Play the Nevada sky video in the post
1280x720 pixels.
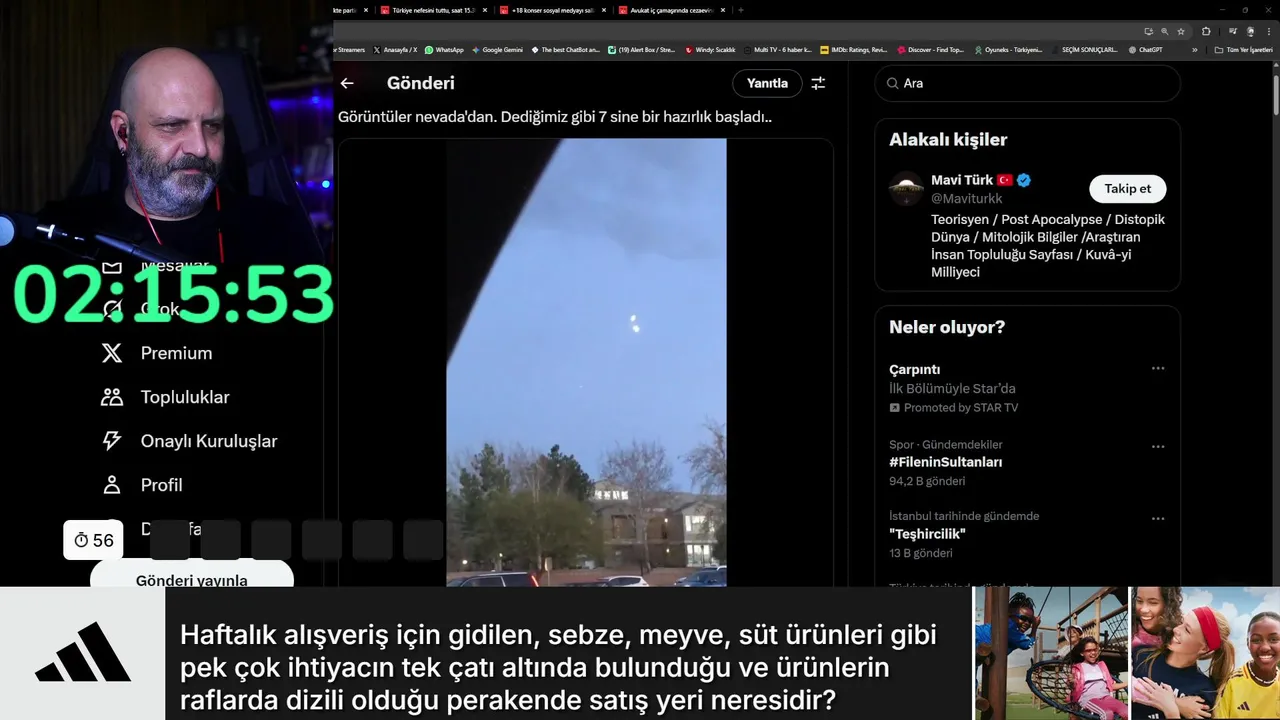coord(586,362)
